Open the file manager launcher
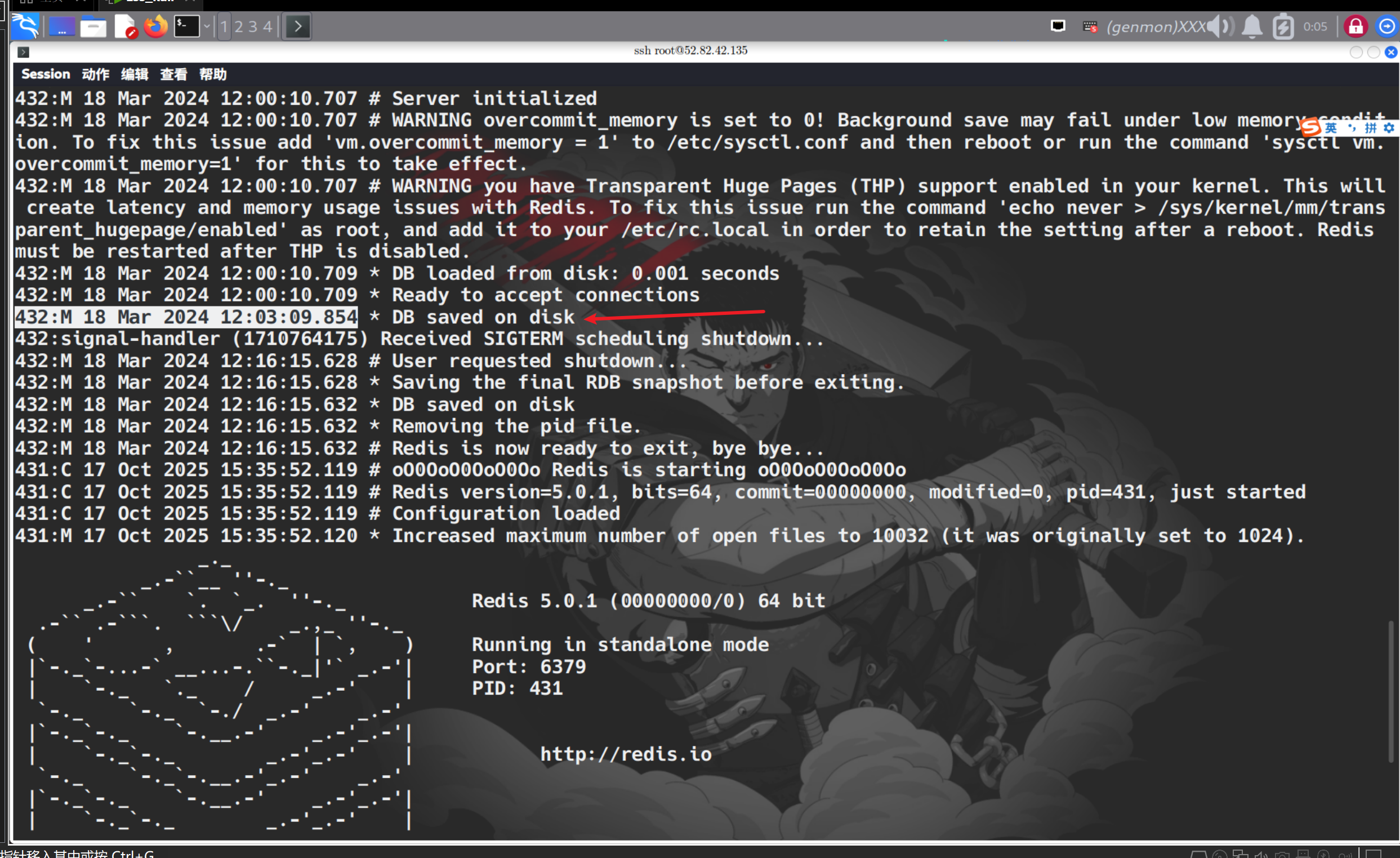 (x=93, y=26)
